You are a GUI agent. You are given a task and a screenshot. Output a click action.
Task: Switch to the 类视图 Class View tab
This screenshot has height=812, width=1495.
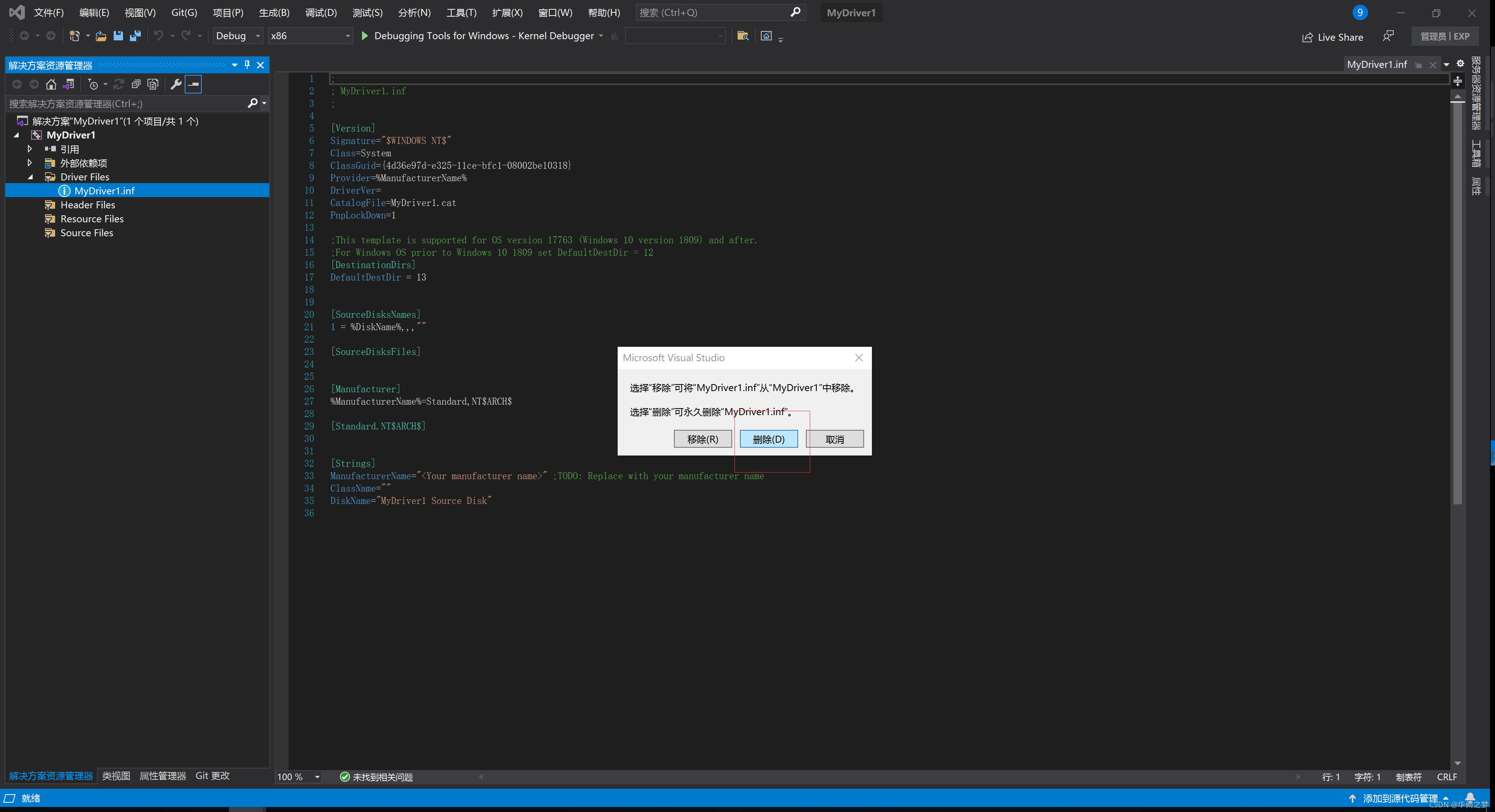tap(116, 776)
